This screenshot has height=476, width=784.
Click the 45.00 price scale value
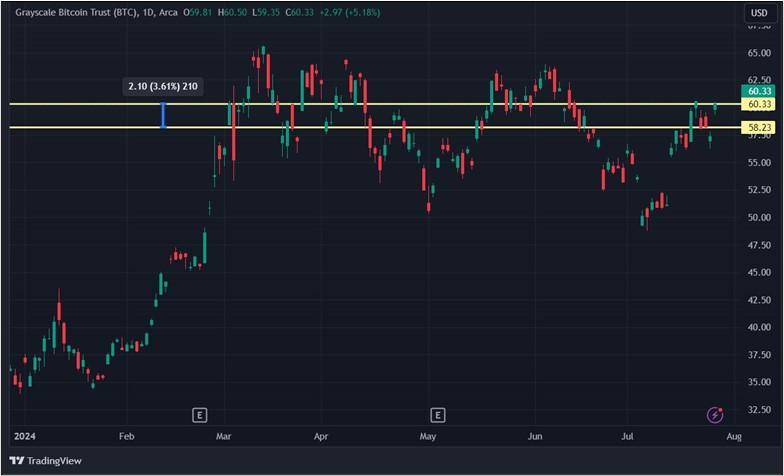click(x=759, y=272)
